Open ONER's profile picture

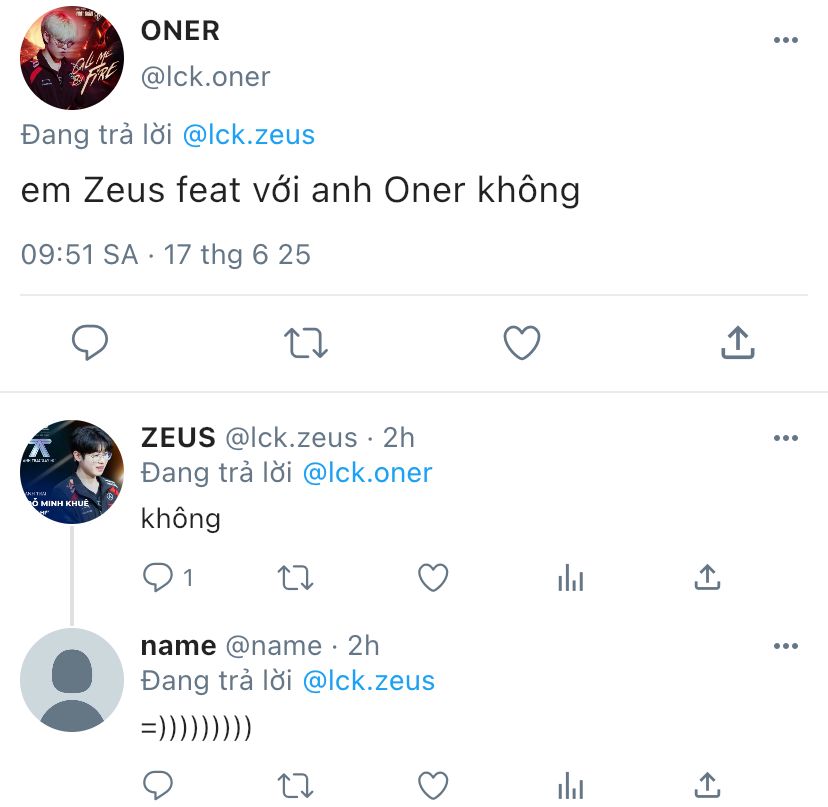tap(72, 57)
